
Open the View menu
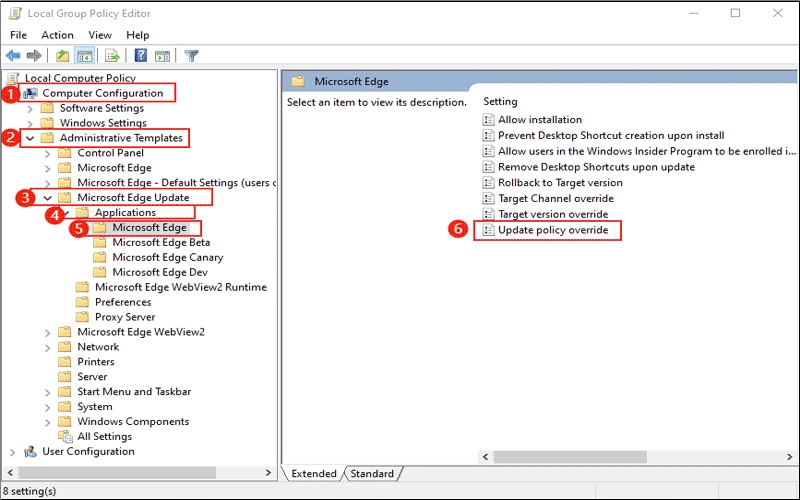pyautogui.click(x=99, y=35)
